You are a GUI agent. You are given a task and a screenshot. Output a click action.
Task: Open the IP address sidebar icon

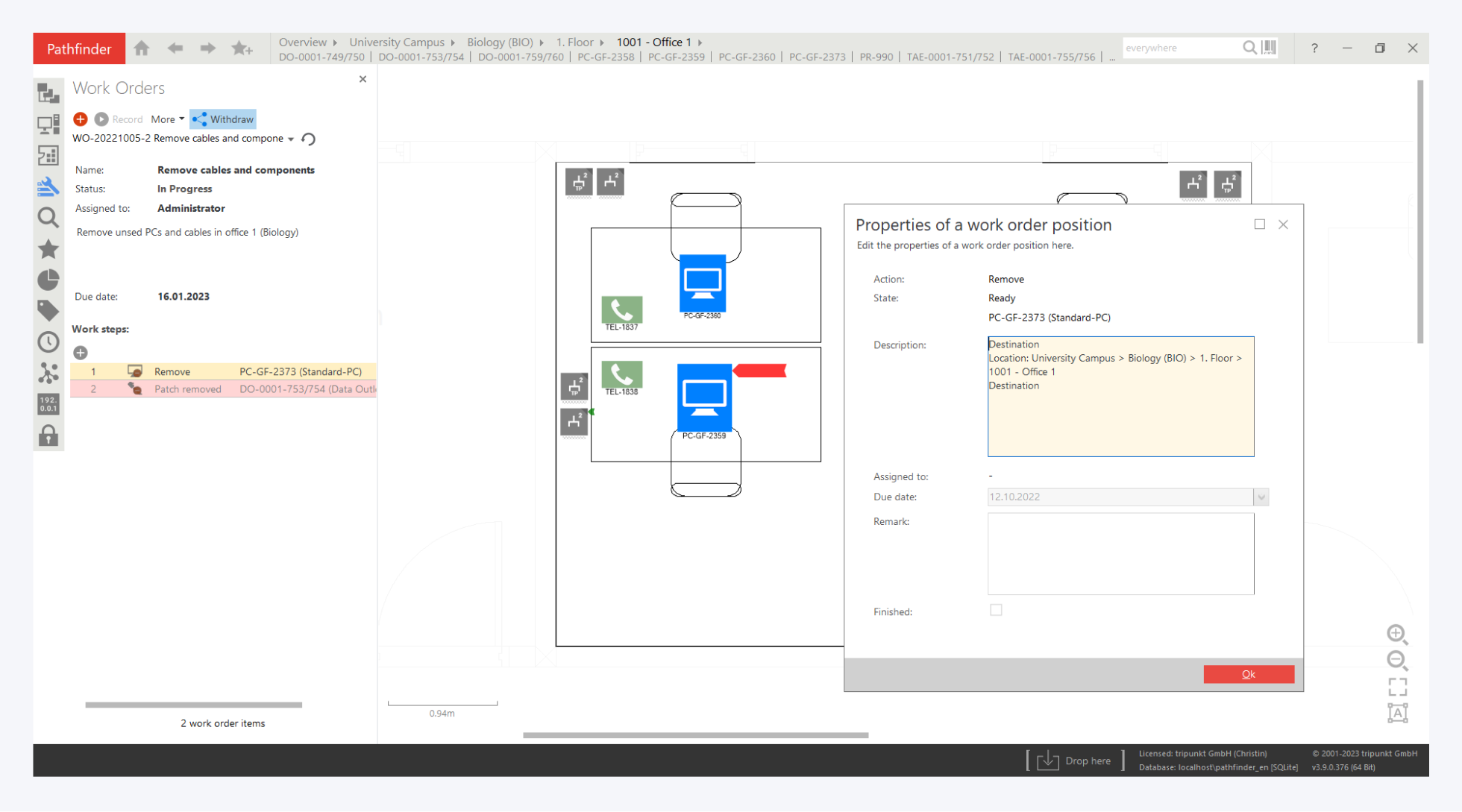coord(48,404)
